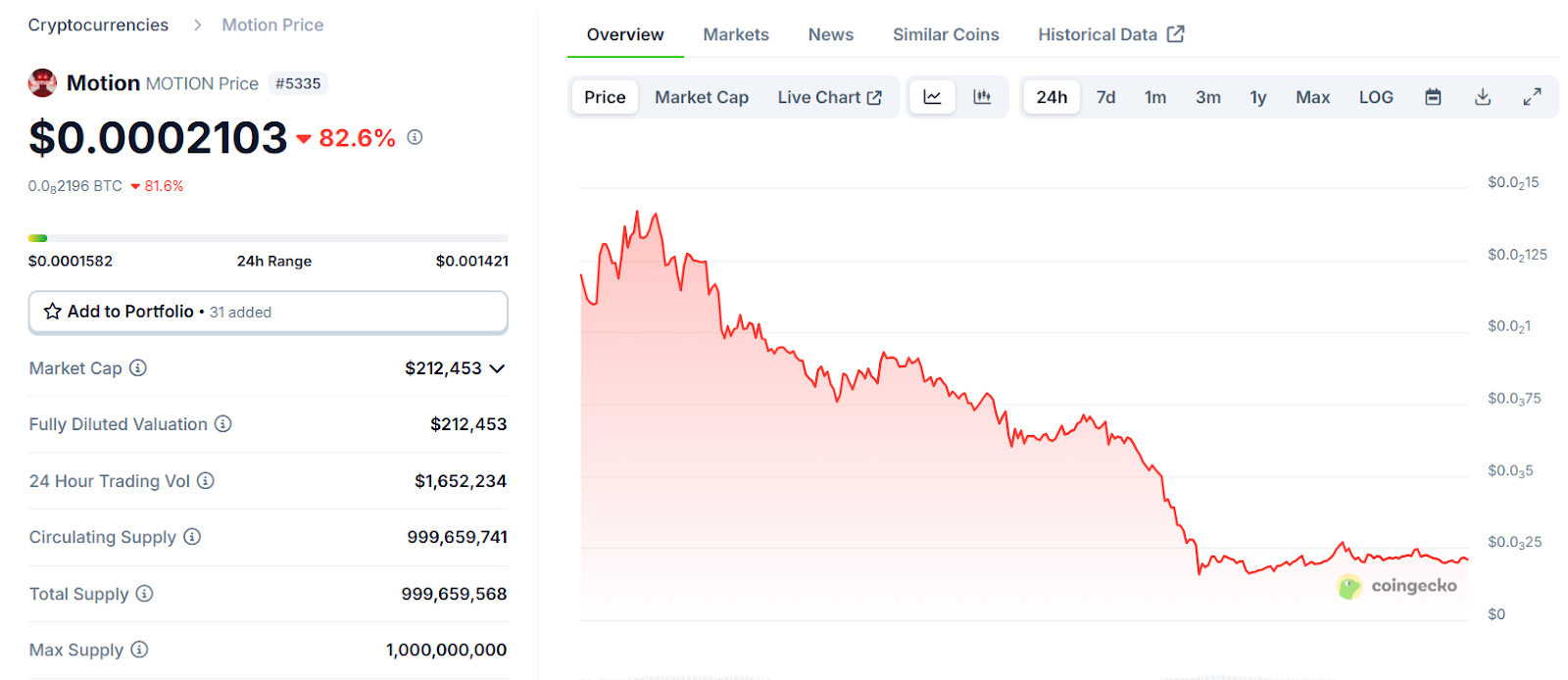Show Max Supply info icon
Image resolution: width=1568 pixels, height=680 pixels.
click(139, 650)
